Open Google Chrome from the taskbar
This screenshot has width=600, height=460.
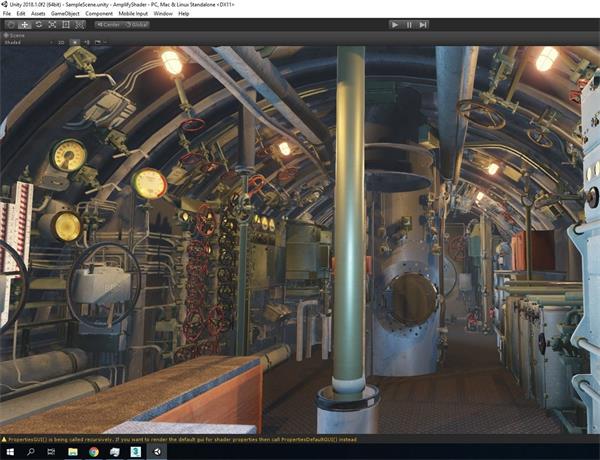point(93,452)
